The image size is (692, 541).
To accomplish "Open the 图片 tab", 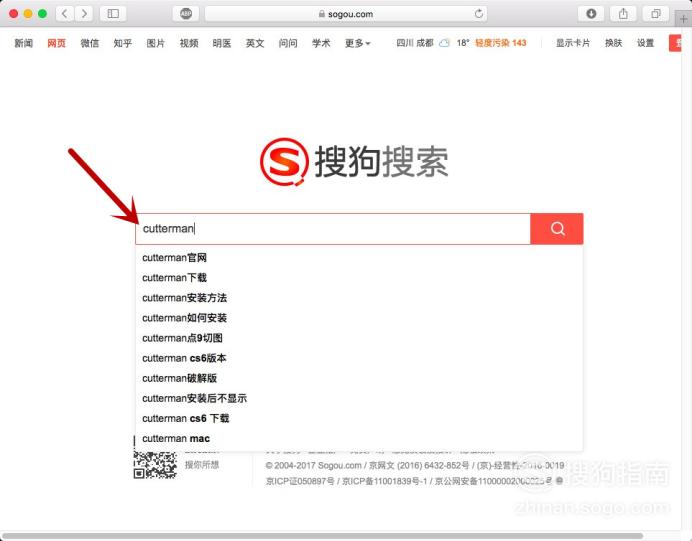I will [156, 43].
